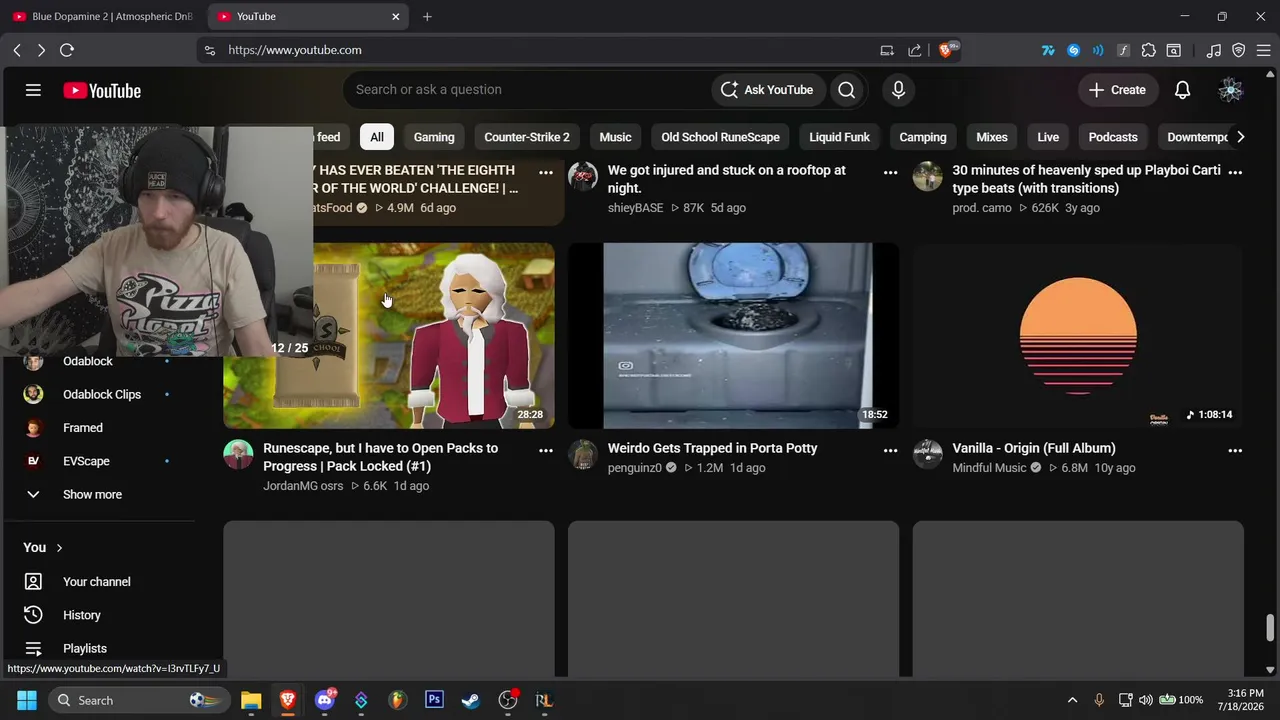Click the share page icon in address bar
Viewport: 1280px width, 720px height.
pyautogui.click(x=914, y=50)
